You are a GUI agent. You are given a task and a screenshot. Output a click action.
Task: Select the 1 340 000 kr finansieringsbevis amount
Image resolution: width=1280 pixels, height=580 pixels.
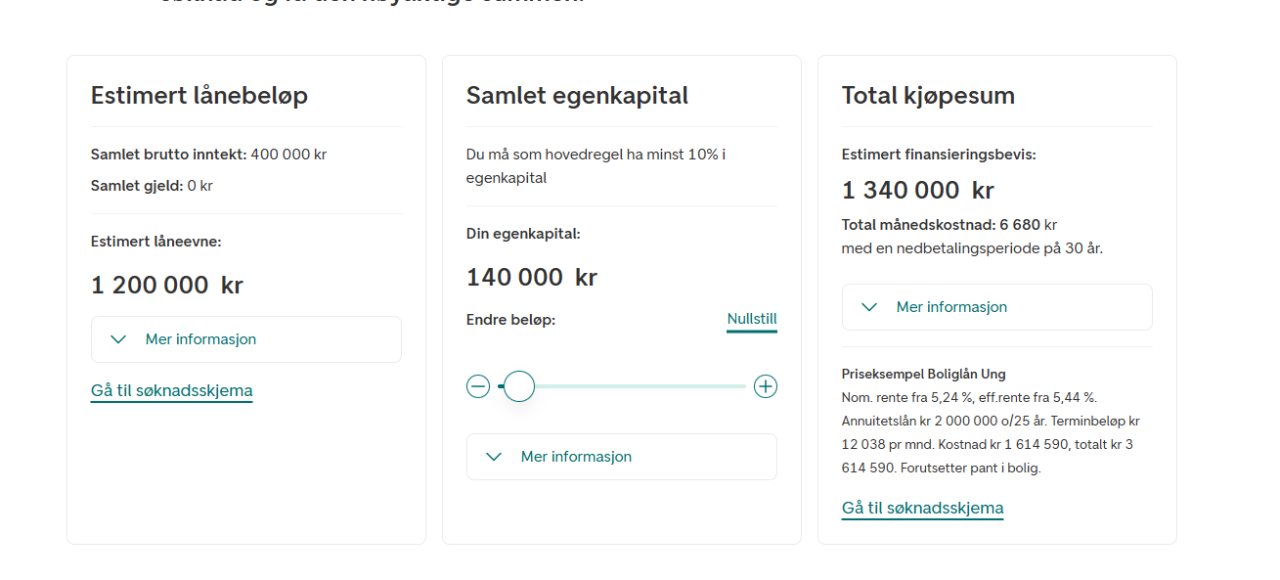[x=918, y=190]
